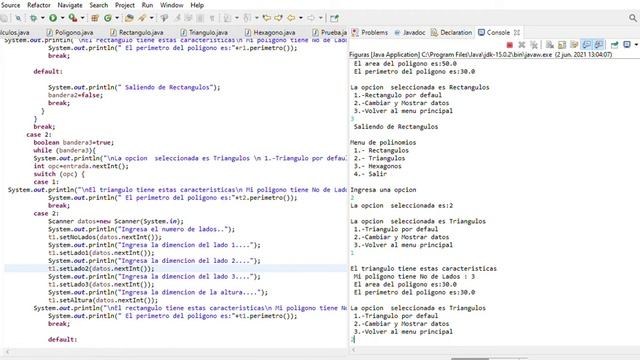Open the run configurations dropdown arrow
The image size is (640, 360).
tap(62, 18)
